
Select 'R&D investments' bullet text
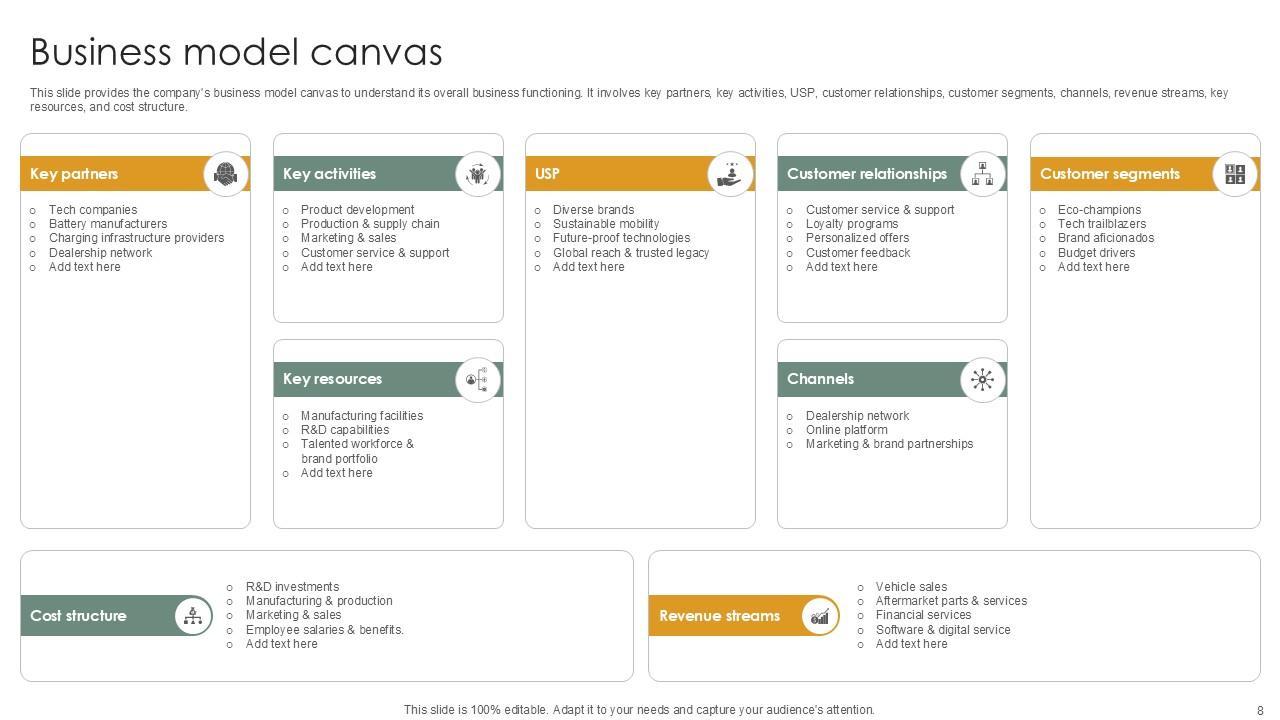pos(292,587)
